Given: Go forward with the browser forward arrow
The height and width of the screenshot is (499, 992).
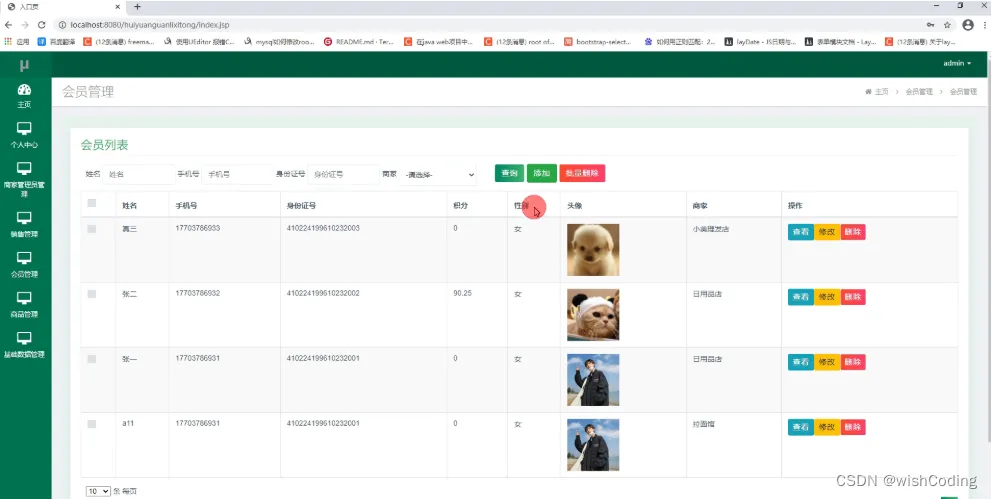Looking at the screenshot, I should [x=25, y=25].
